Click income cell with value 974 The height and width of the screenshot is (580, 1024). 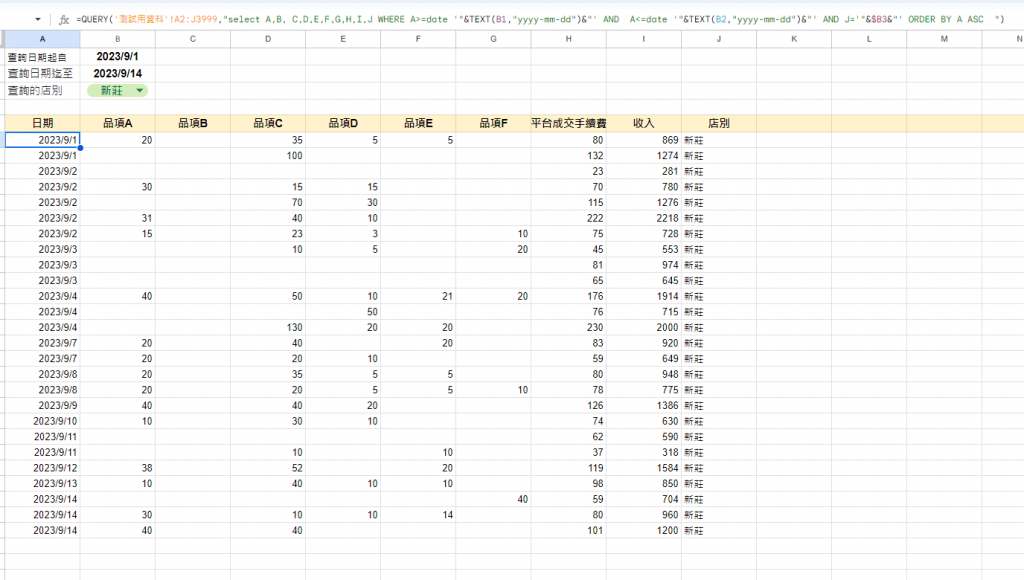tap(643, 265)
